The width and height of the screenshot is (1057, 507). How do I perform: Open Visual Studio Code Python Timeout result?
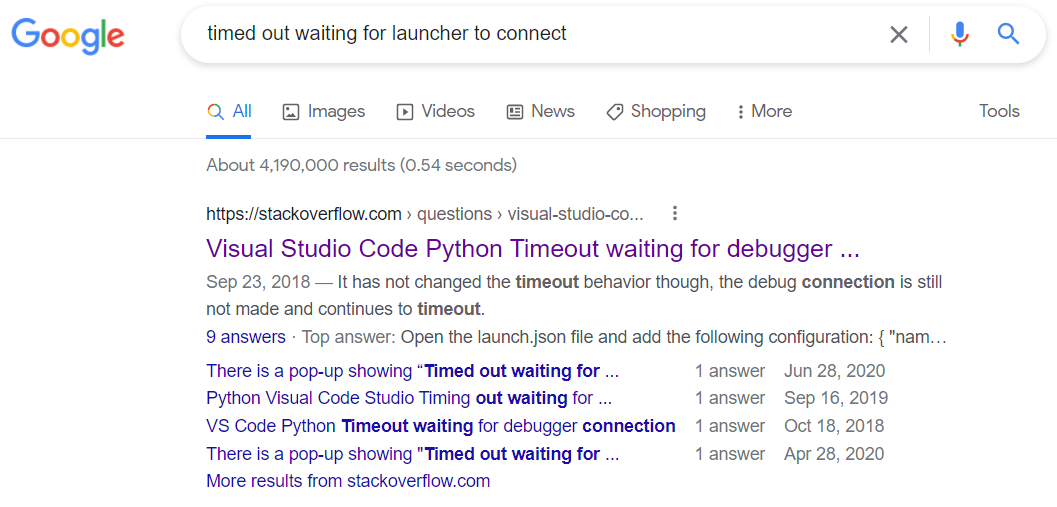tap(533, 249)
